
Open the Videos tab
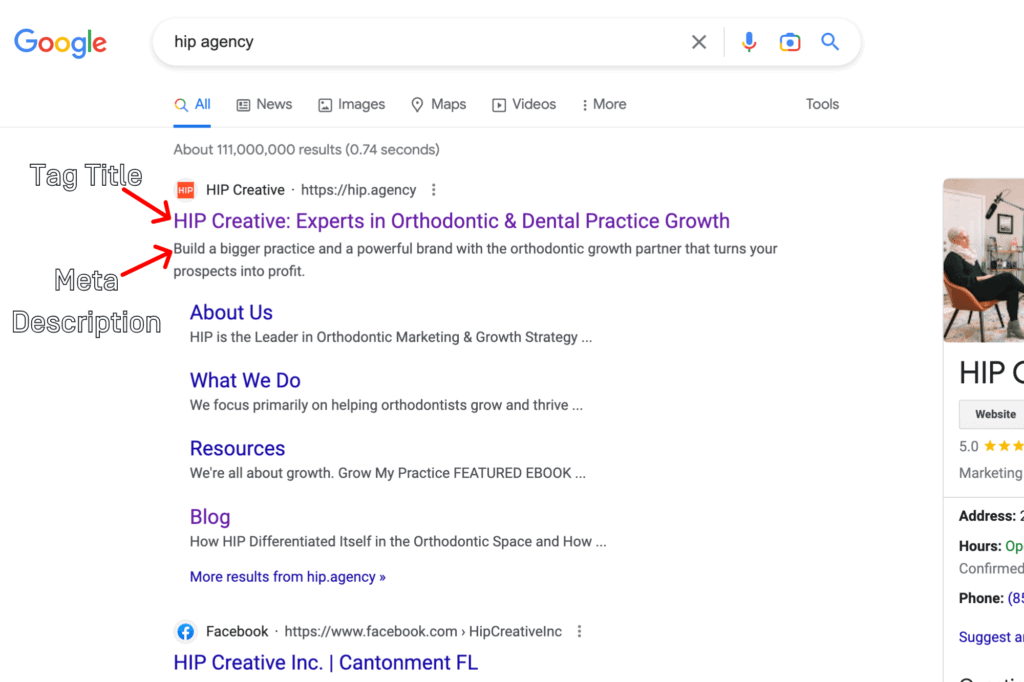point(524,105)
